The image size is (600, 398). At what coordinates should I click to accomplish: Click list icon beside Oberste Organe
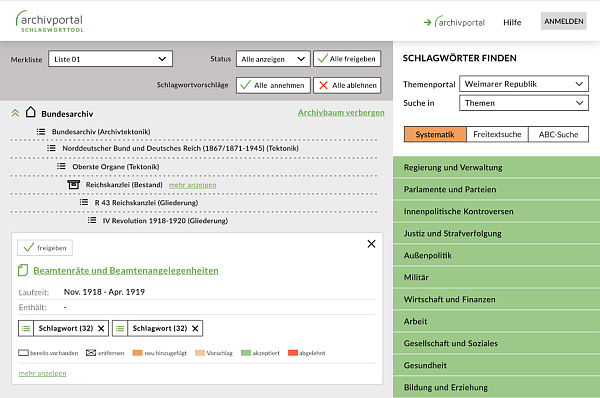[61, 166]
